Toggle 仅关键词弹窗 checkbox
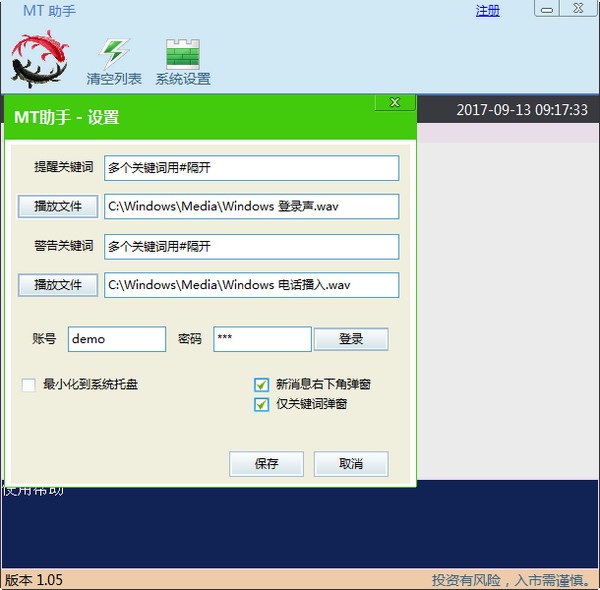 pos(262,404)
